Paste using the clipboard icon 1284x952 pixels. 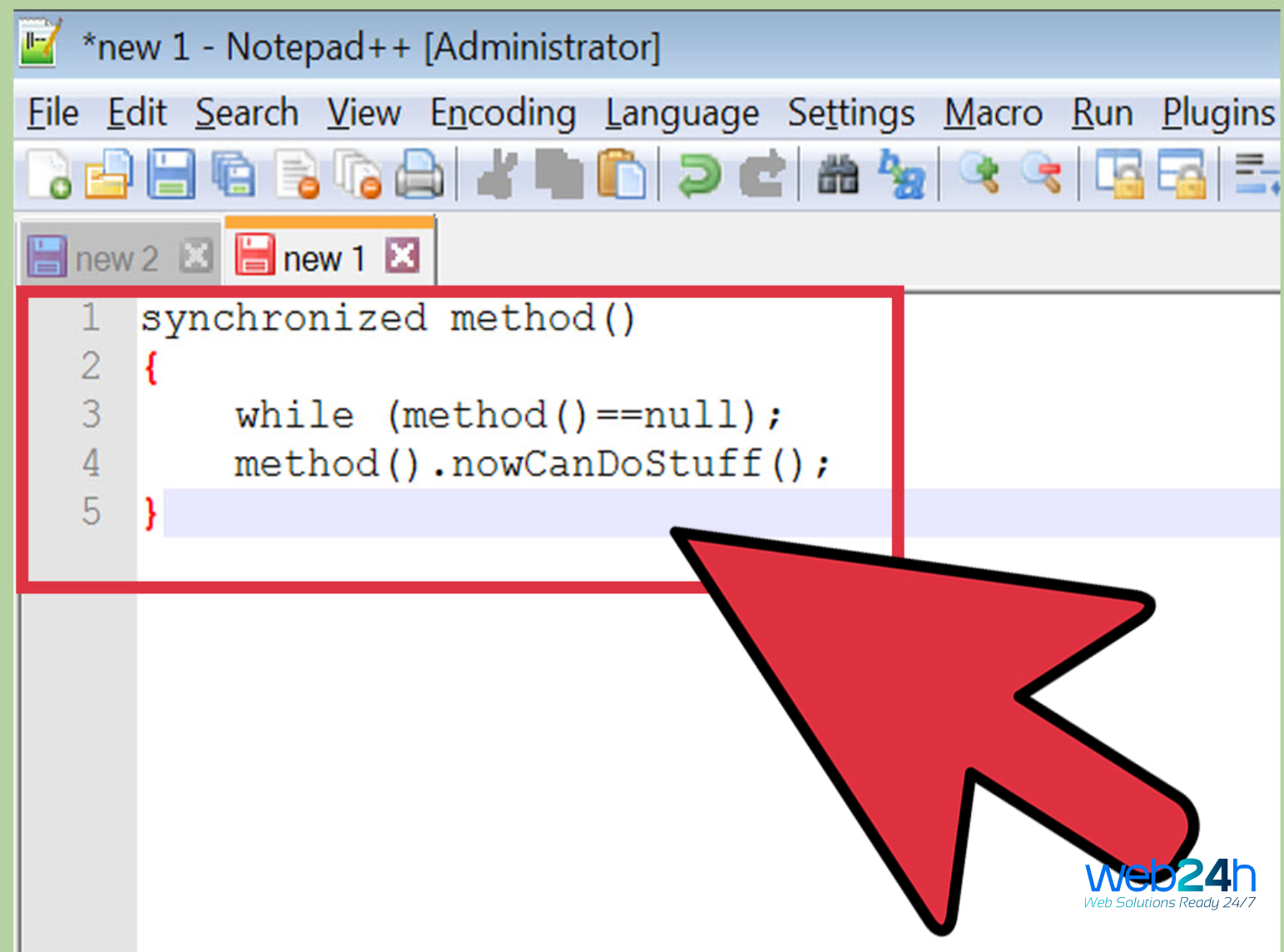pyautogui.click(x=621, y=175)
